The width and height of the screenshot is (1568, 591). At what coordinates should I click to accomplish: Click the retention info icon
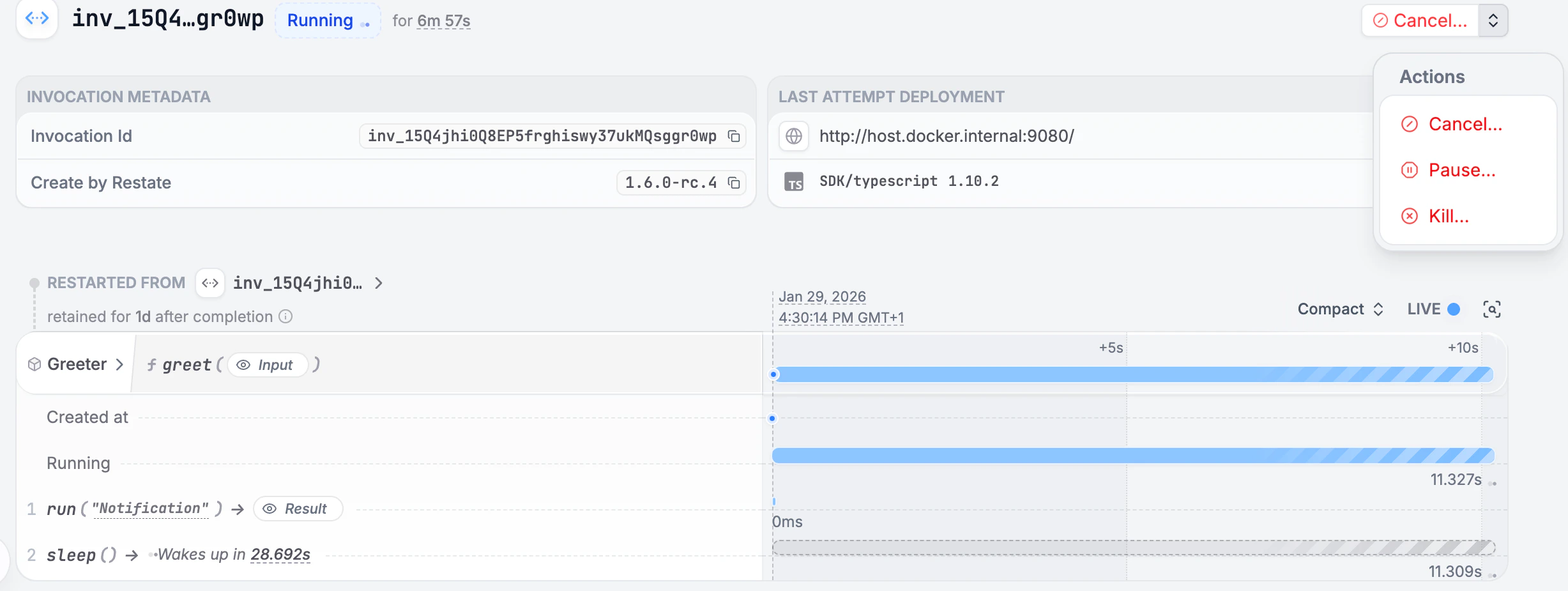285,316
